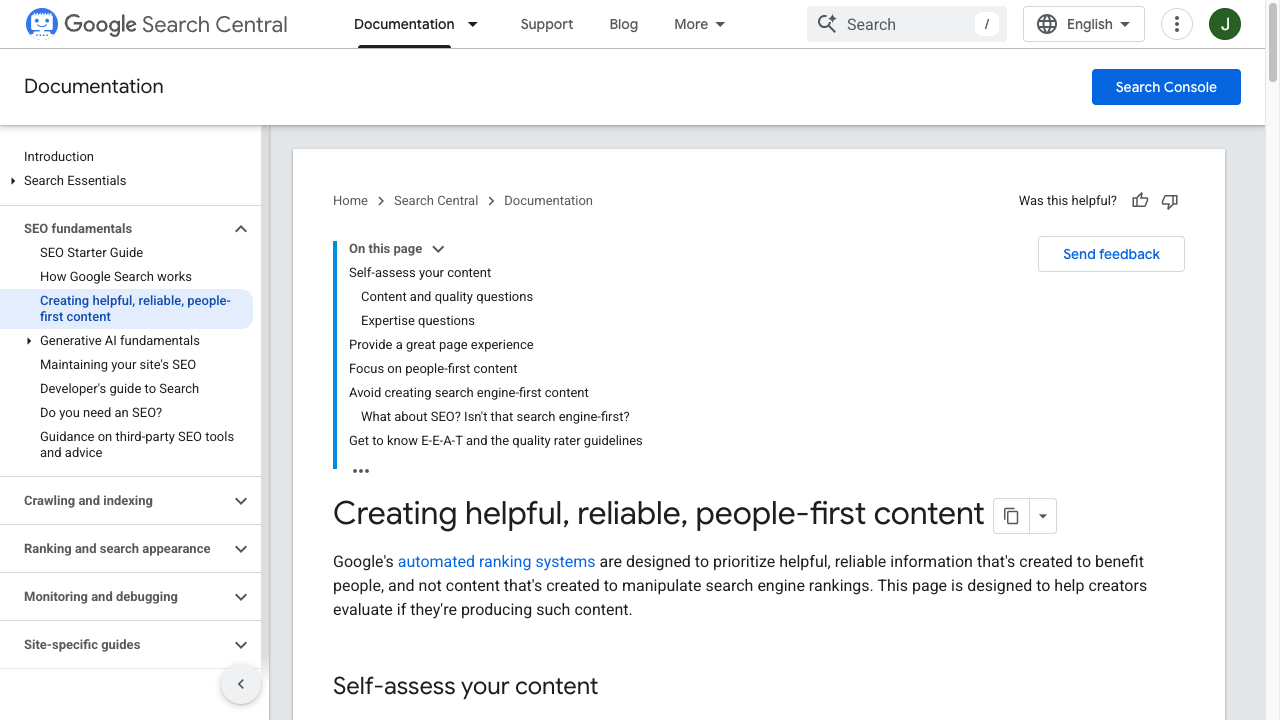Collapse the On this page list
The height and width of the screenshot is (720, 1280).
[438, 249]
